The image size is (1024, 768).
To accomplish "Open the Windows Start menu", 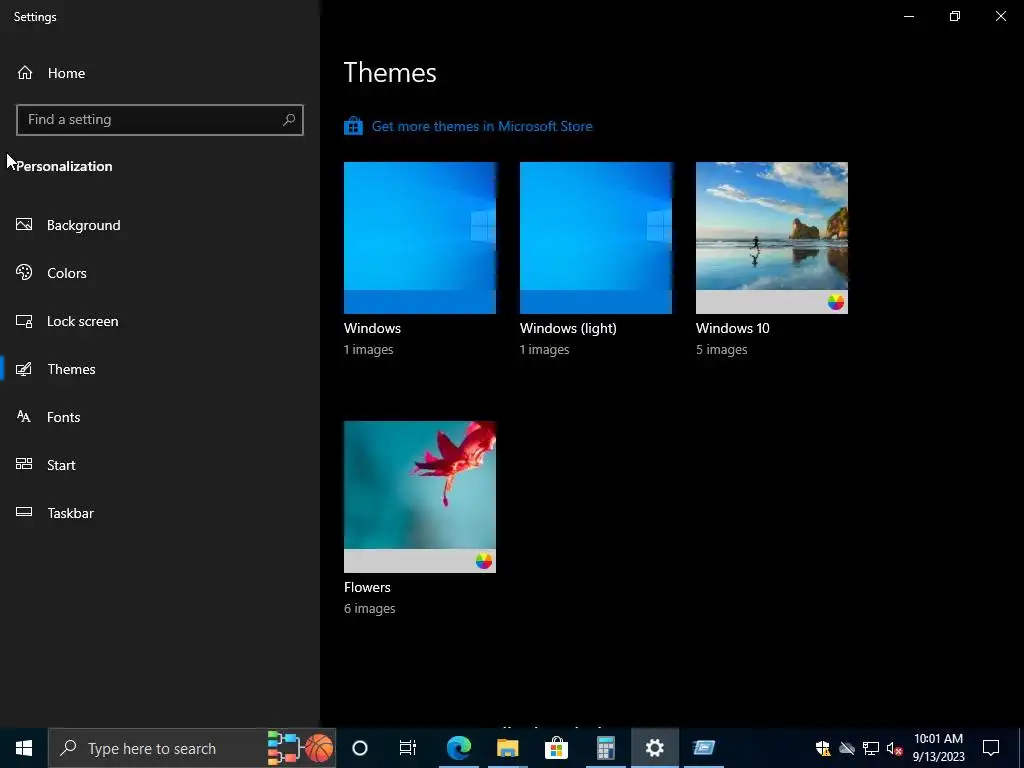I will [x=24, y=748].
